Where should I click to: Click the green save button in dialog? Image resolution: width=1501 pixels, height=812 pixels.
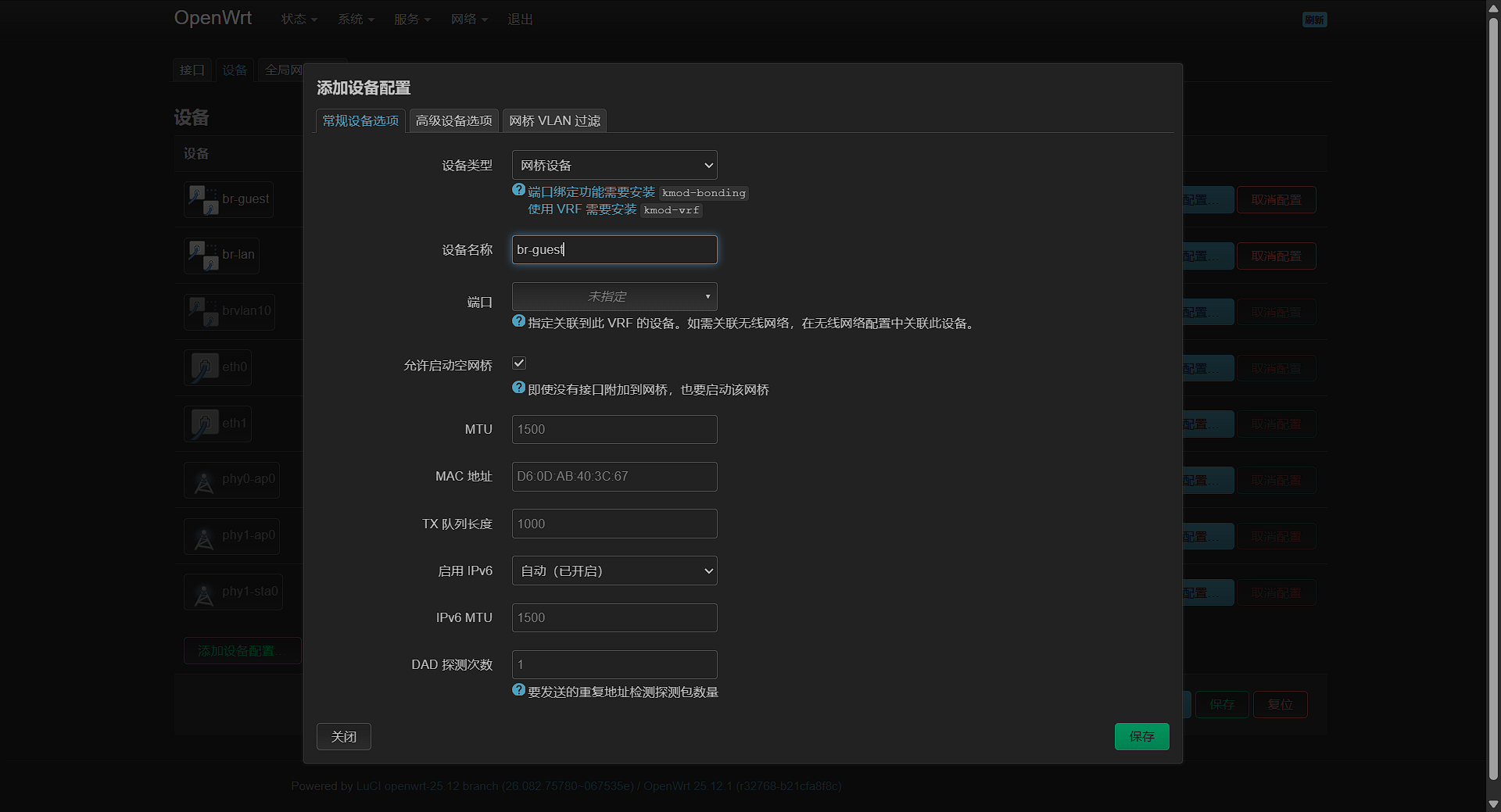[x=1141, y=737]
